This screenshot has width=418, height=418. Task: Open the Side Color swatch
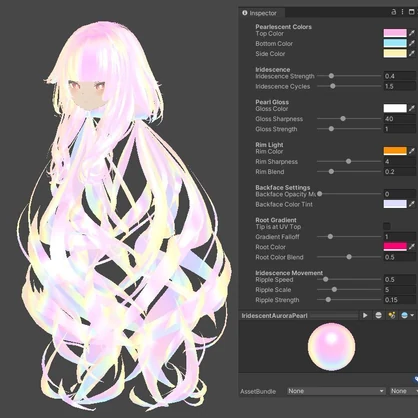click(395, 53)
